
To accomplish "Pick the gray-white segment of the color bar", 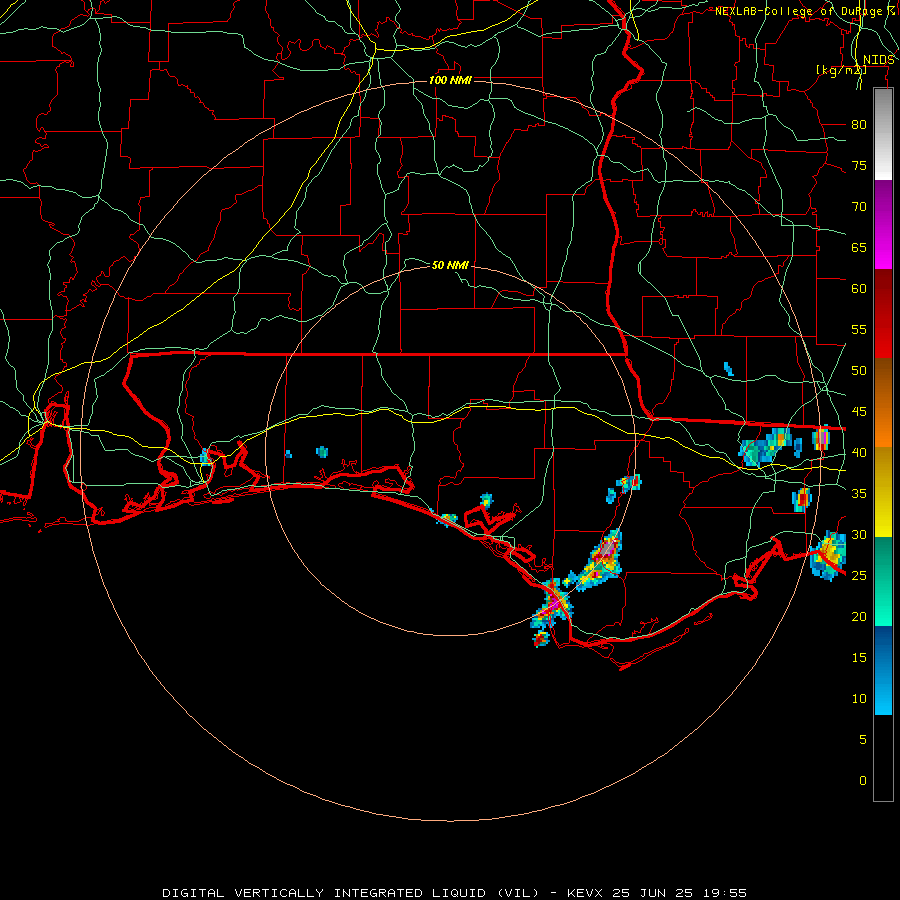I will pyautogui.click(x=883, y=134).
